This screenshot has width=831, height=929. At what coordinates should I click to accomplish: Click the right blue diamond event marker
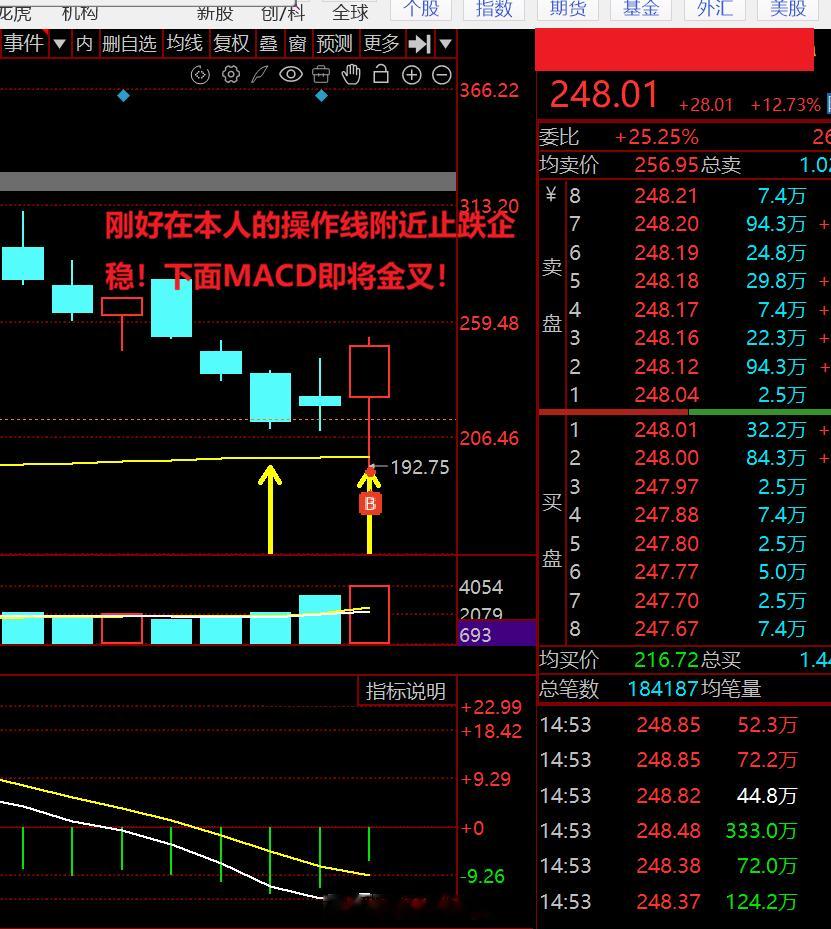pyautogui.click(x=321, y=95)
